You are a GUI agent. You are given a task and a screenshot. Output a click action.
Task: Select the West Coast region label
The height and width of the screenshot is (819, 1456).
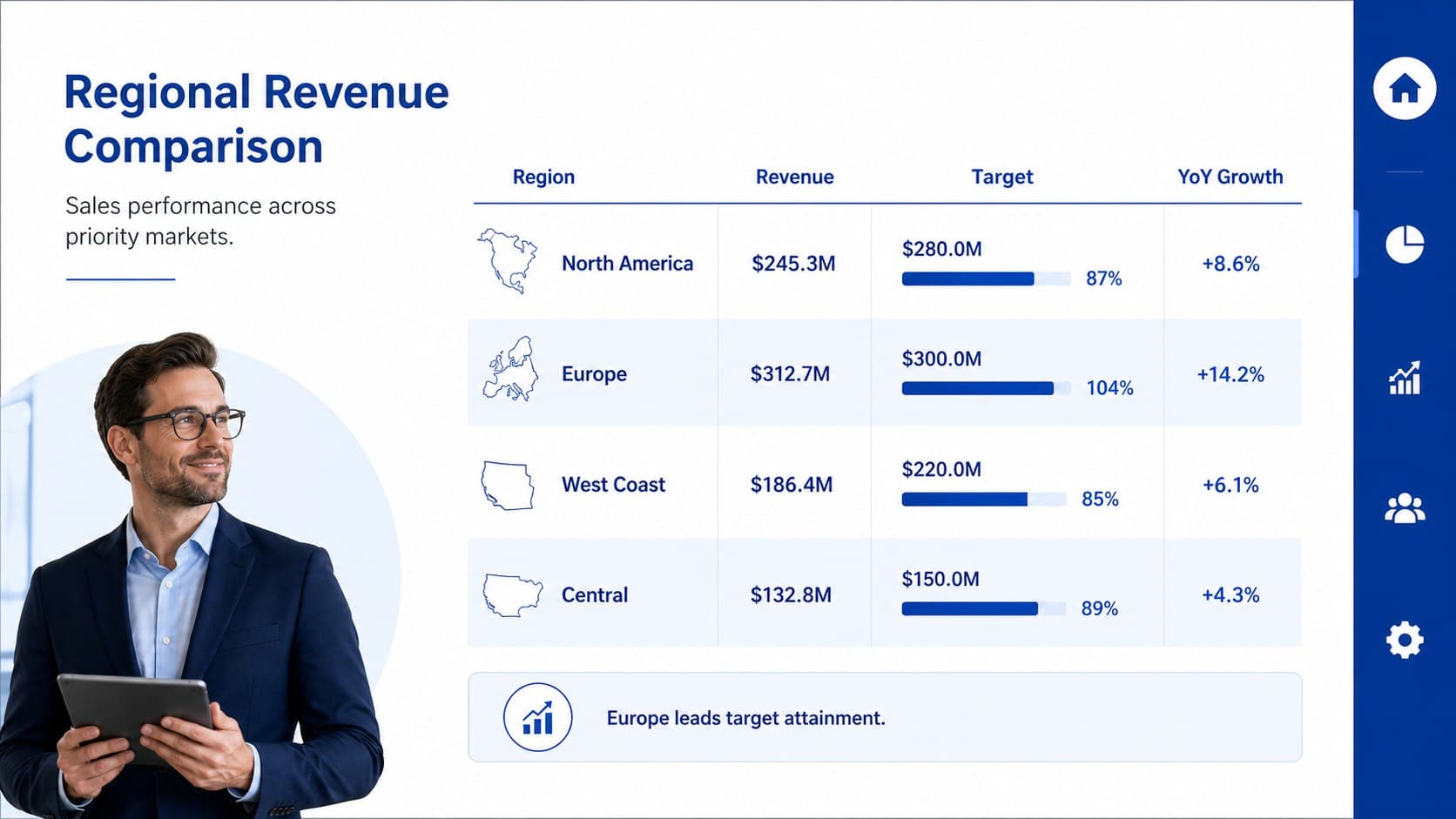tap(613, 484)
